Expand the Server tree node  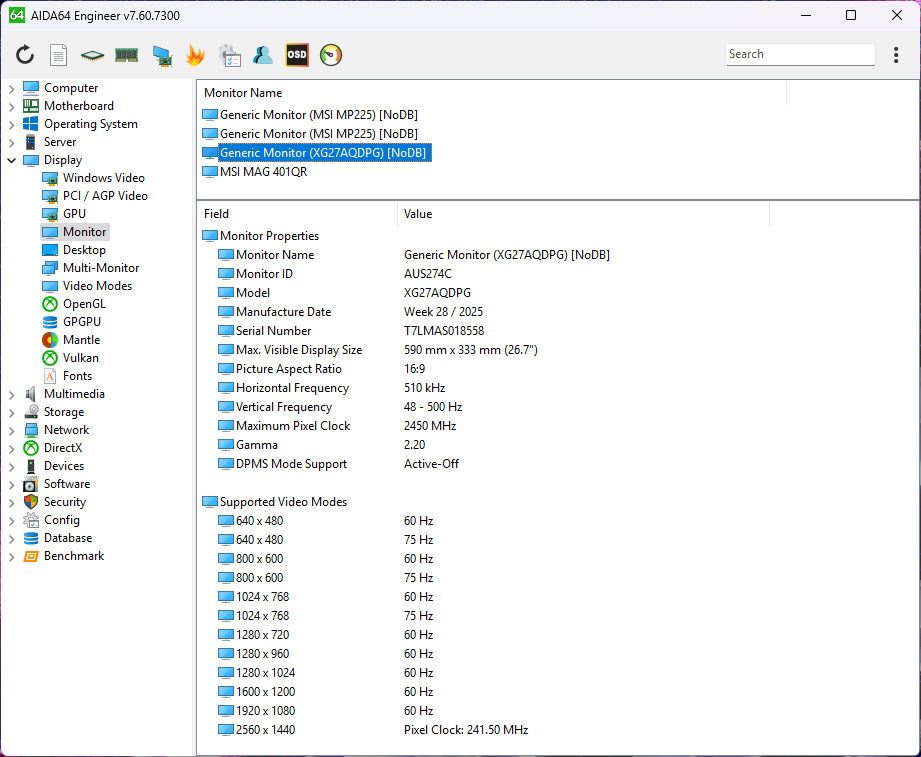[11, 142]
